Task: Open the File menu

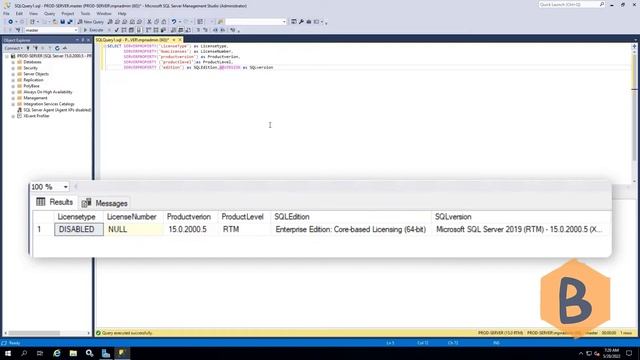Action: tap(6, 13)
